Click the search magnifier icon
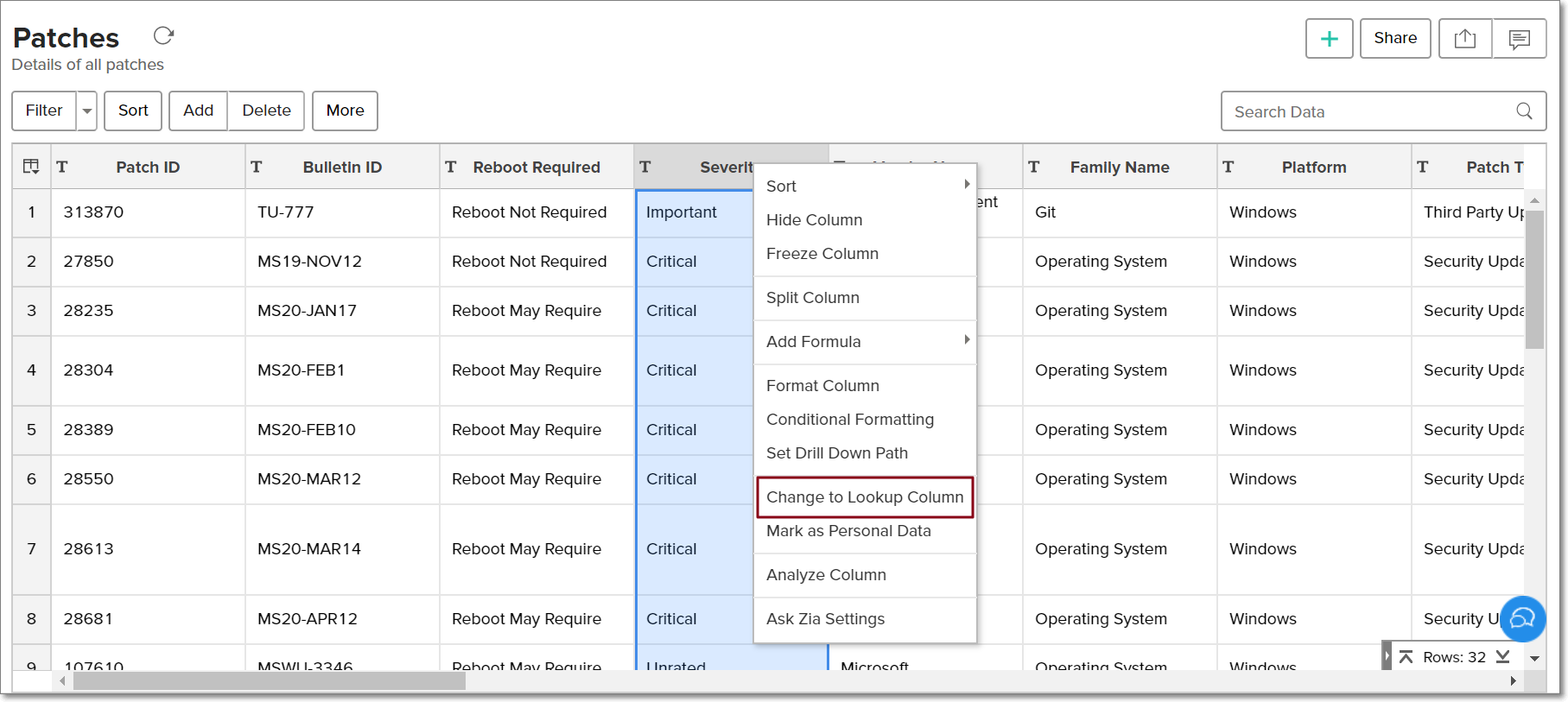 coord(1524,111)
